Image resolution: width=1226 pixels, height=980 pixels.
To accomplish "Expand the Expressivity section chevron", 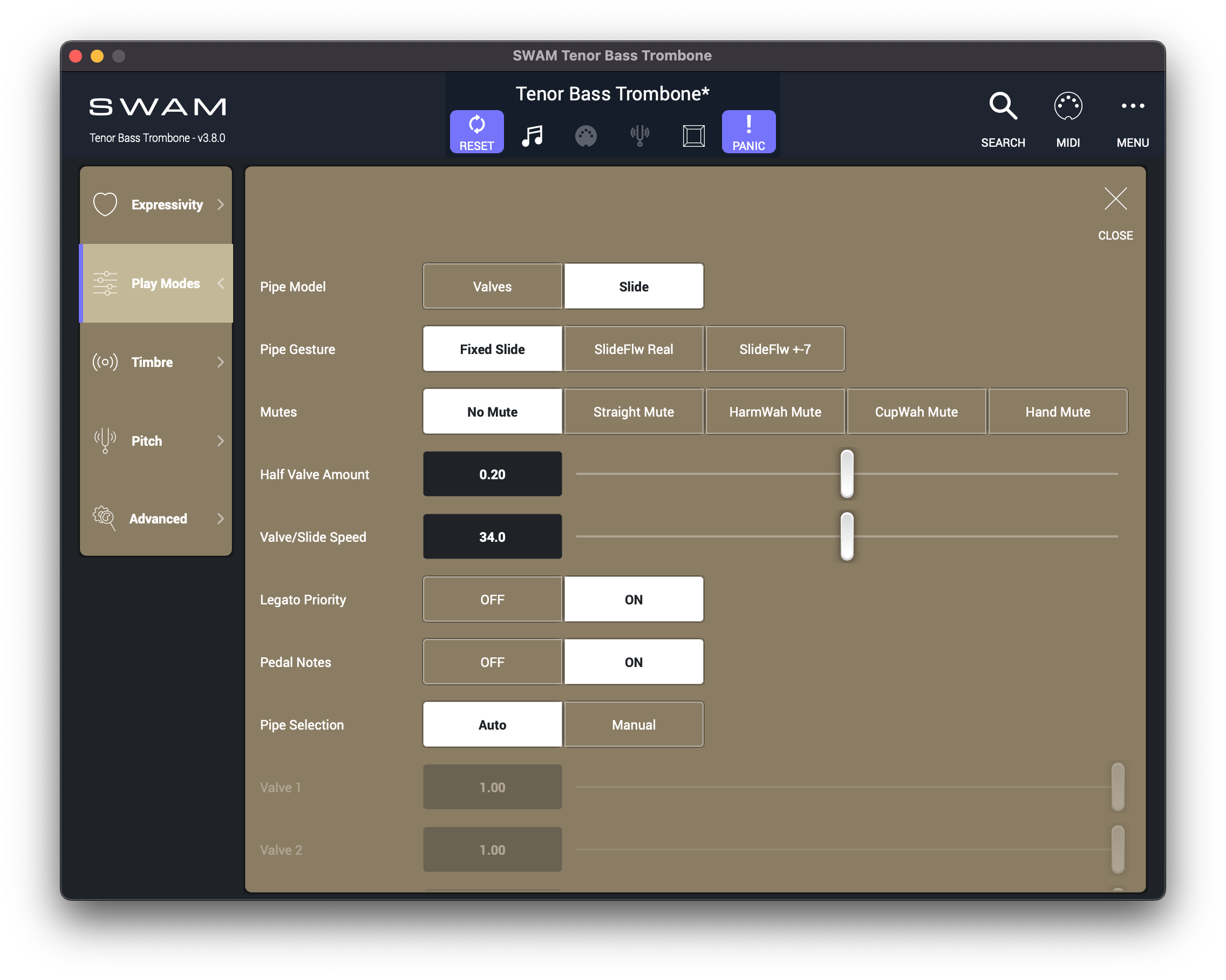I will click(221, 204).
